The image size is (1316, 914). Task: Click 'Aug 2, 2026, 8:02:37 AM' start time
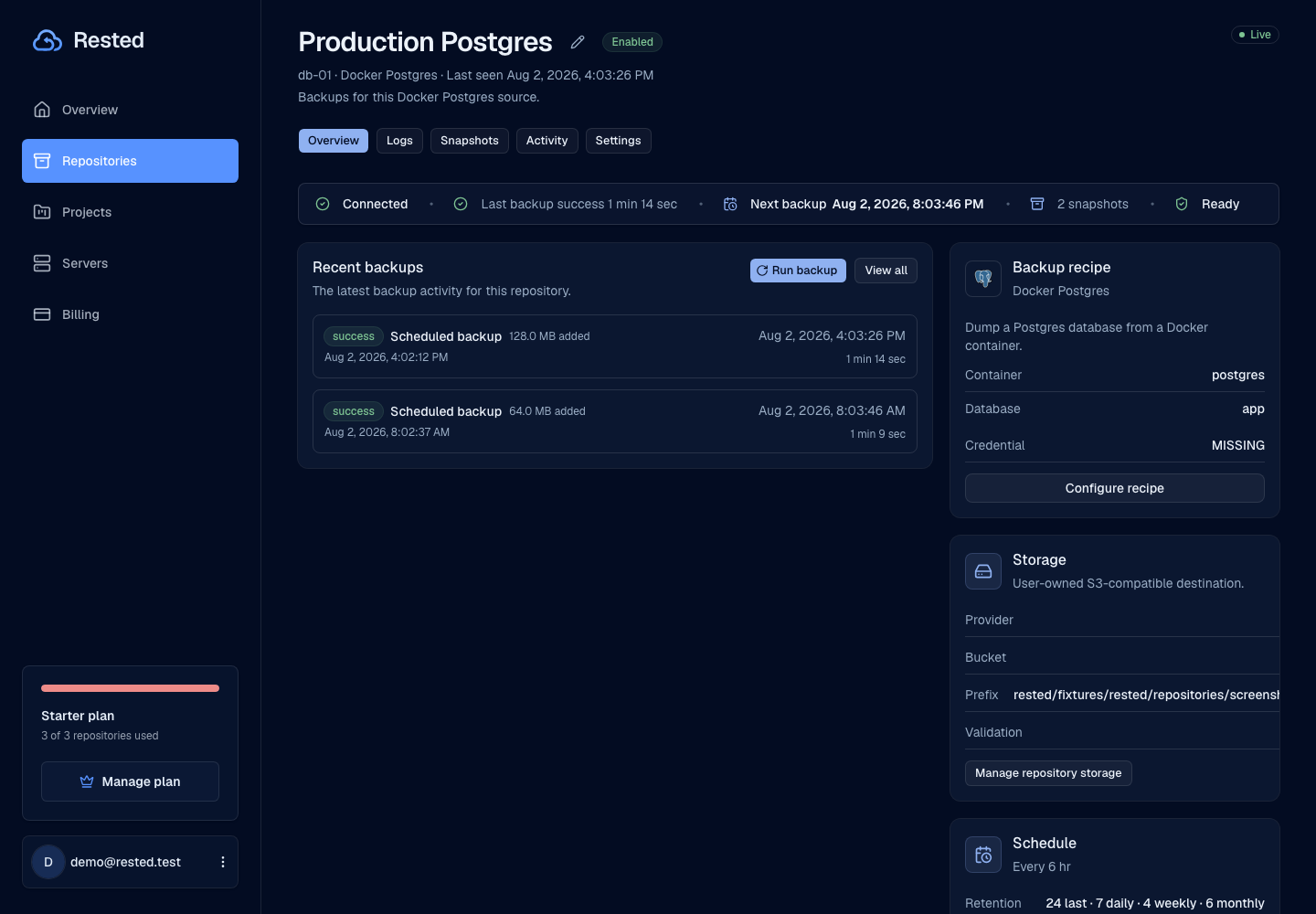coord(387,432)
